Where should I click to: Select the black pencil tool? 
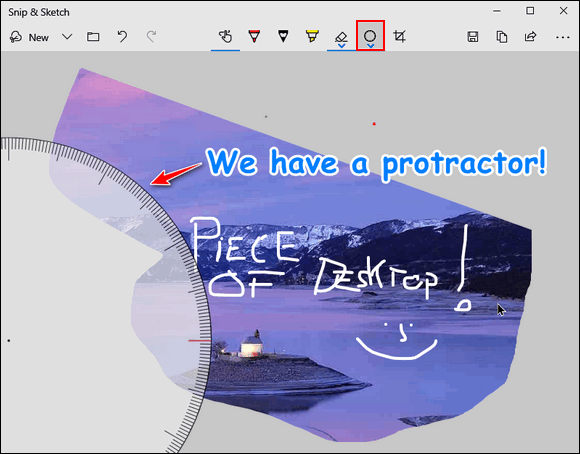[283, 36]
